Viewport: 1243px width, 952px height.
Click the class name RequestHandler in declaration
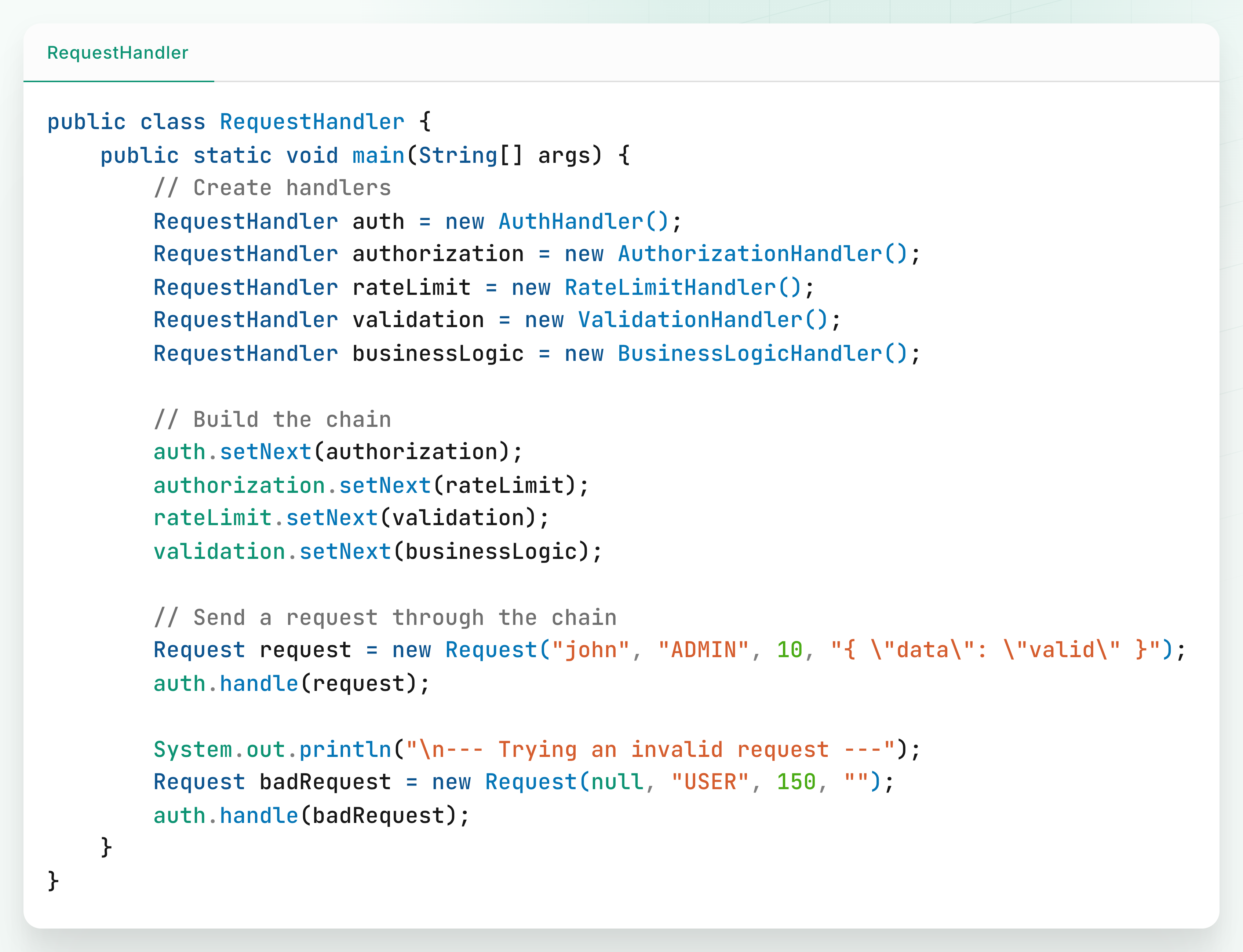coord(312,122)
